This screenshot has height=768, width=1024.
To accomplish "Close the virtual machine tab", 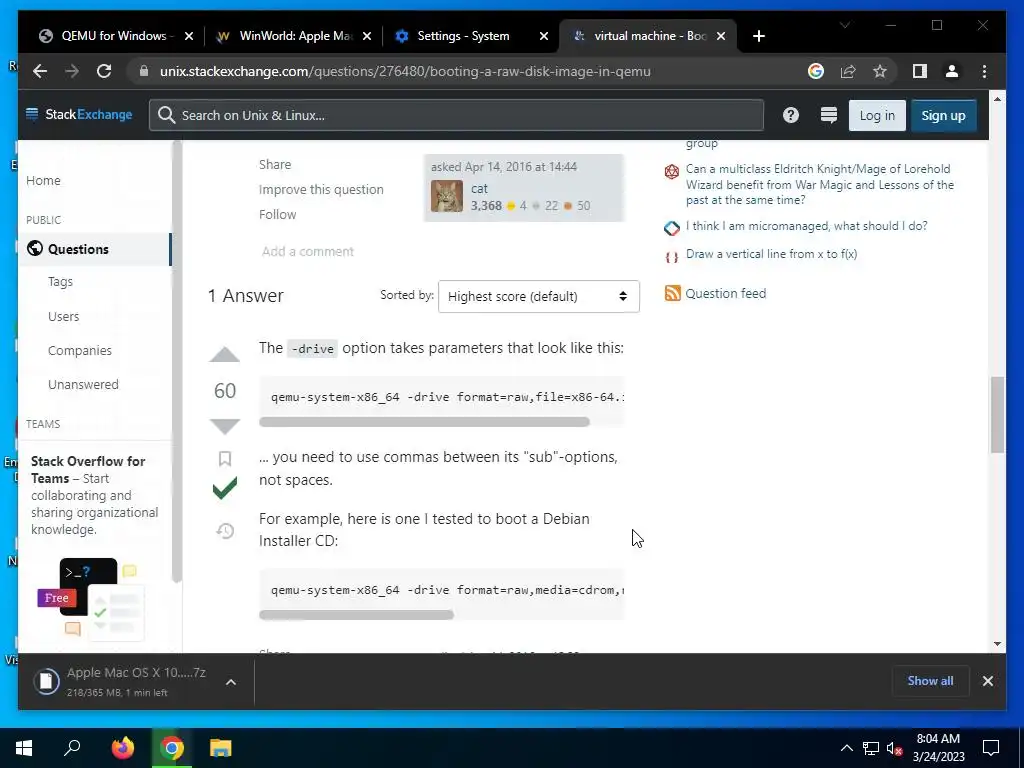I will (x=721, y=36).
